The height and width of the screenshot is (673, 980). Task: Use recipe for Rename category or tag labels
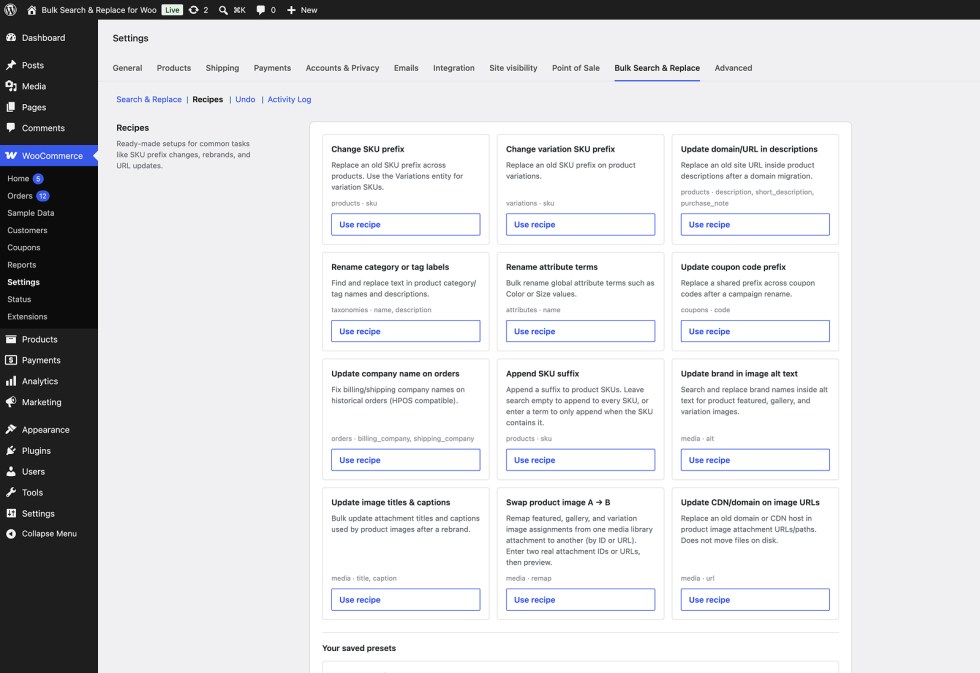click(406, 331)
